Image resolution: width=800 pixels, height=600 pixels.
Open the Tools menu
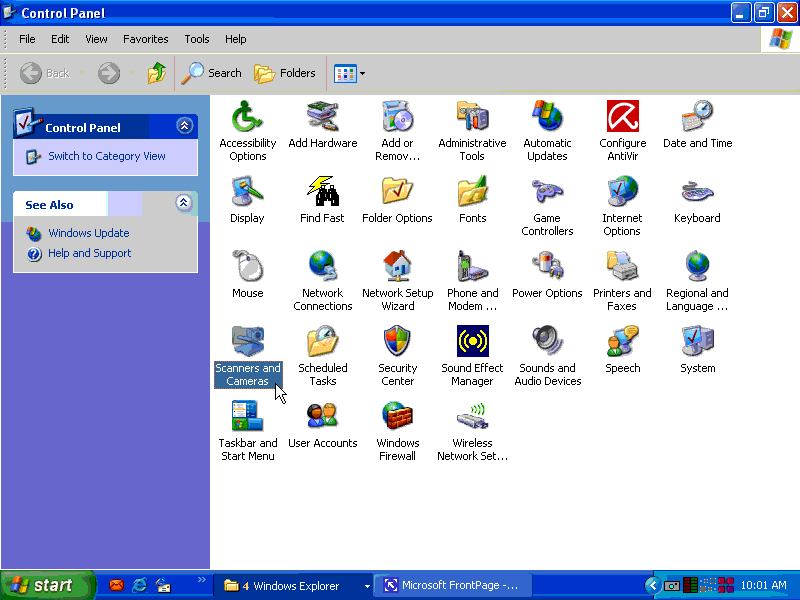196,39
